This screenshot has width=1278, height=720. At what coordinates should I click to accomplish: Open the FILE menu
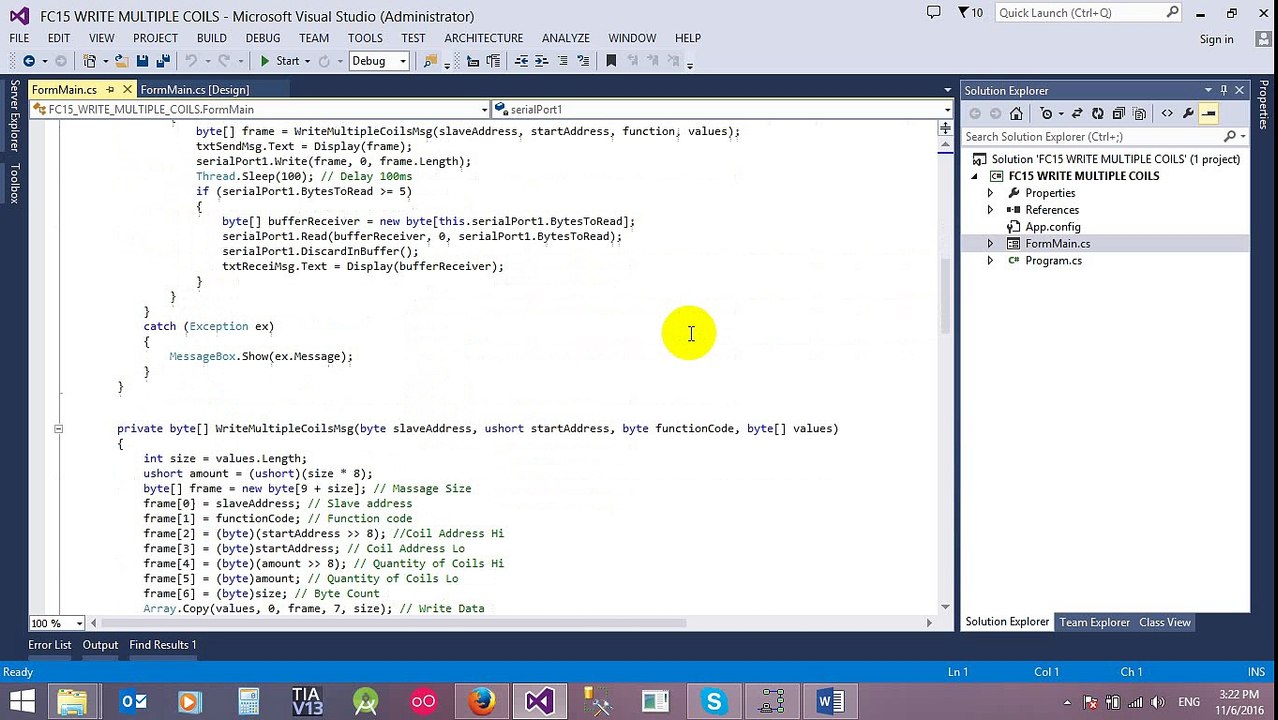[x=19, y=38]
